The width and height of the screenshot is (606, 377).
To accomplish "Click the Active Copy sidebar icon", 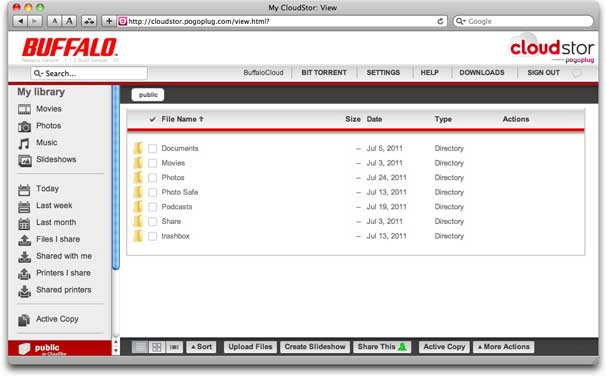I will pos(24,320).
